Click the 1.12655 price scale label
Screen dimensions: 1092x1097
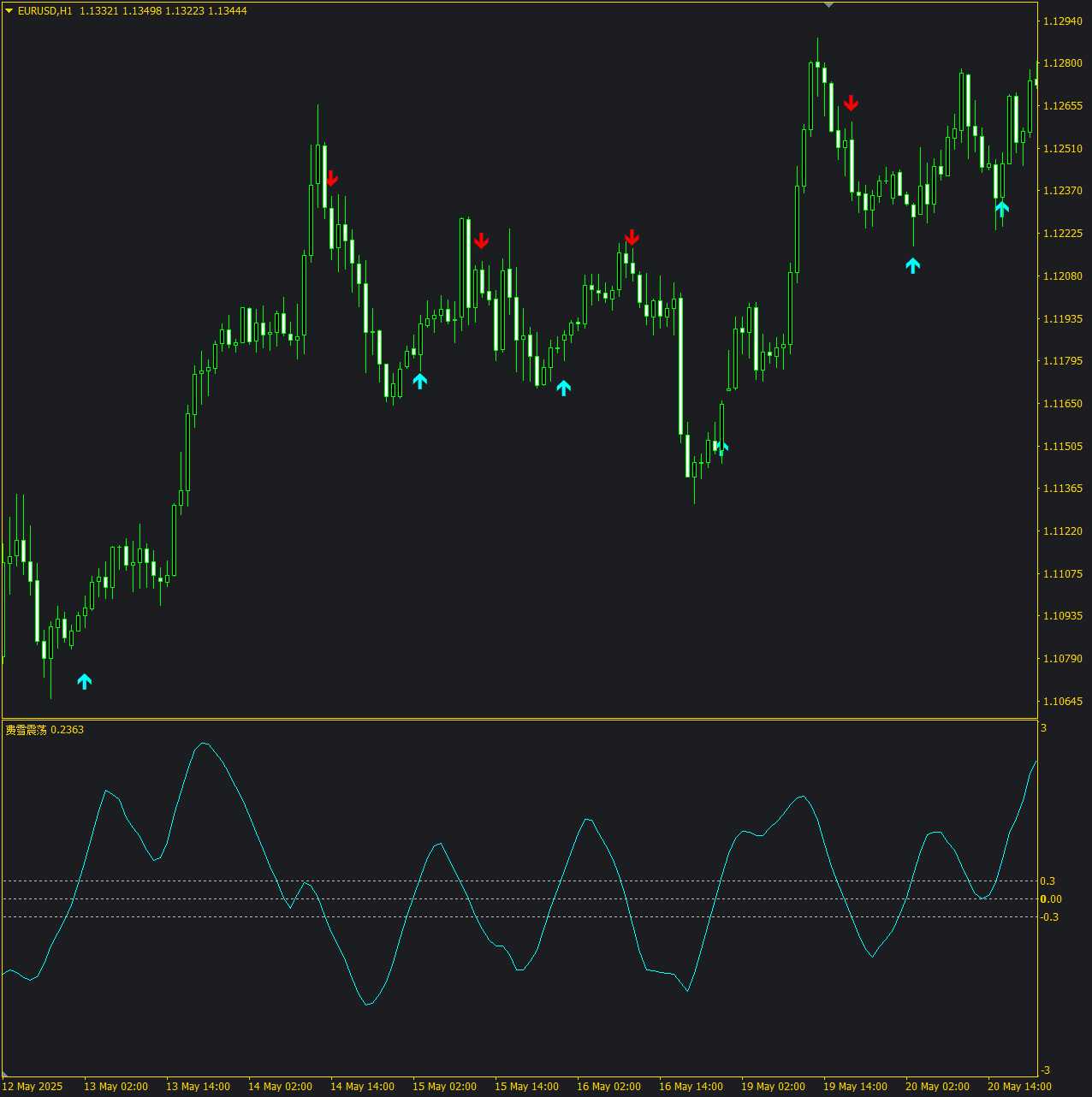(x=1061, y=106)
